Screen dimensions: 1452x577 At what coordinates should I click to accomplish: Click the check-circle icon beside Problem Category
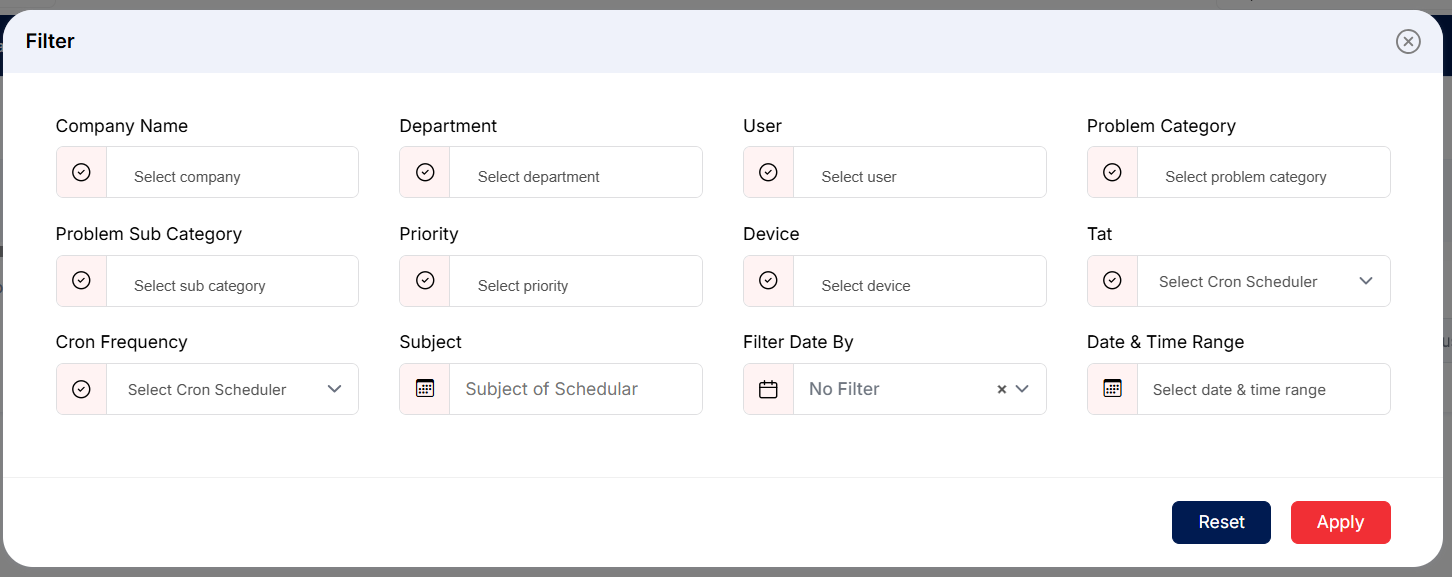click(1112, 172)
